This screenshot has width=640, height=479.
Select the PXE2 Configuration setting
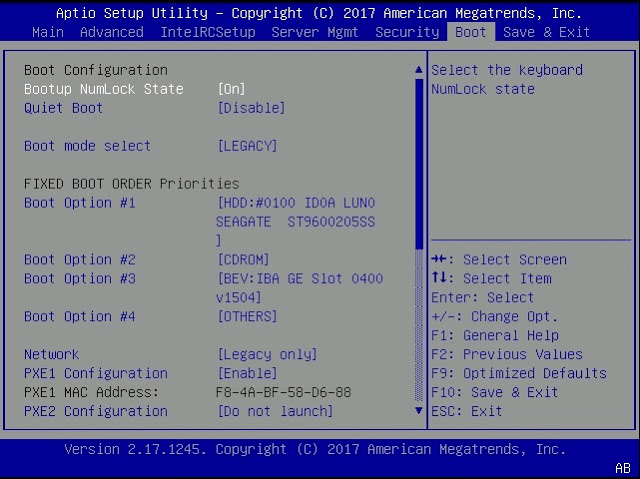[x=96, y=411]
